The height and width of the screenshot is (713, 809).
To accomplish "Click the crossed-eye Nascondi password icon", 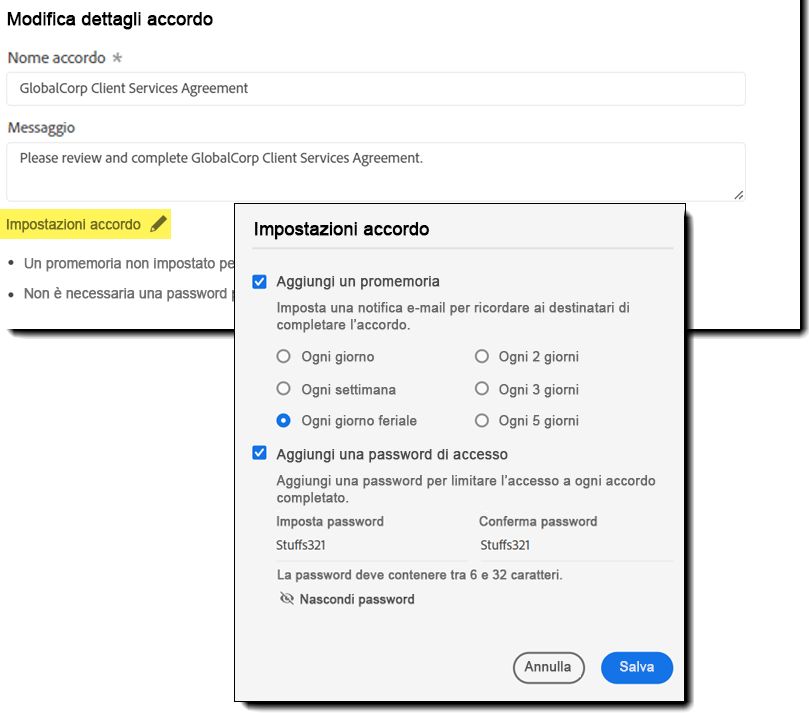I will [x=286, y=598].
